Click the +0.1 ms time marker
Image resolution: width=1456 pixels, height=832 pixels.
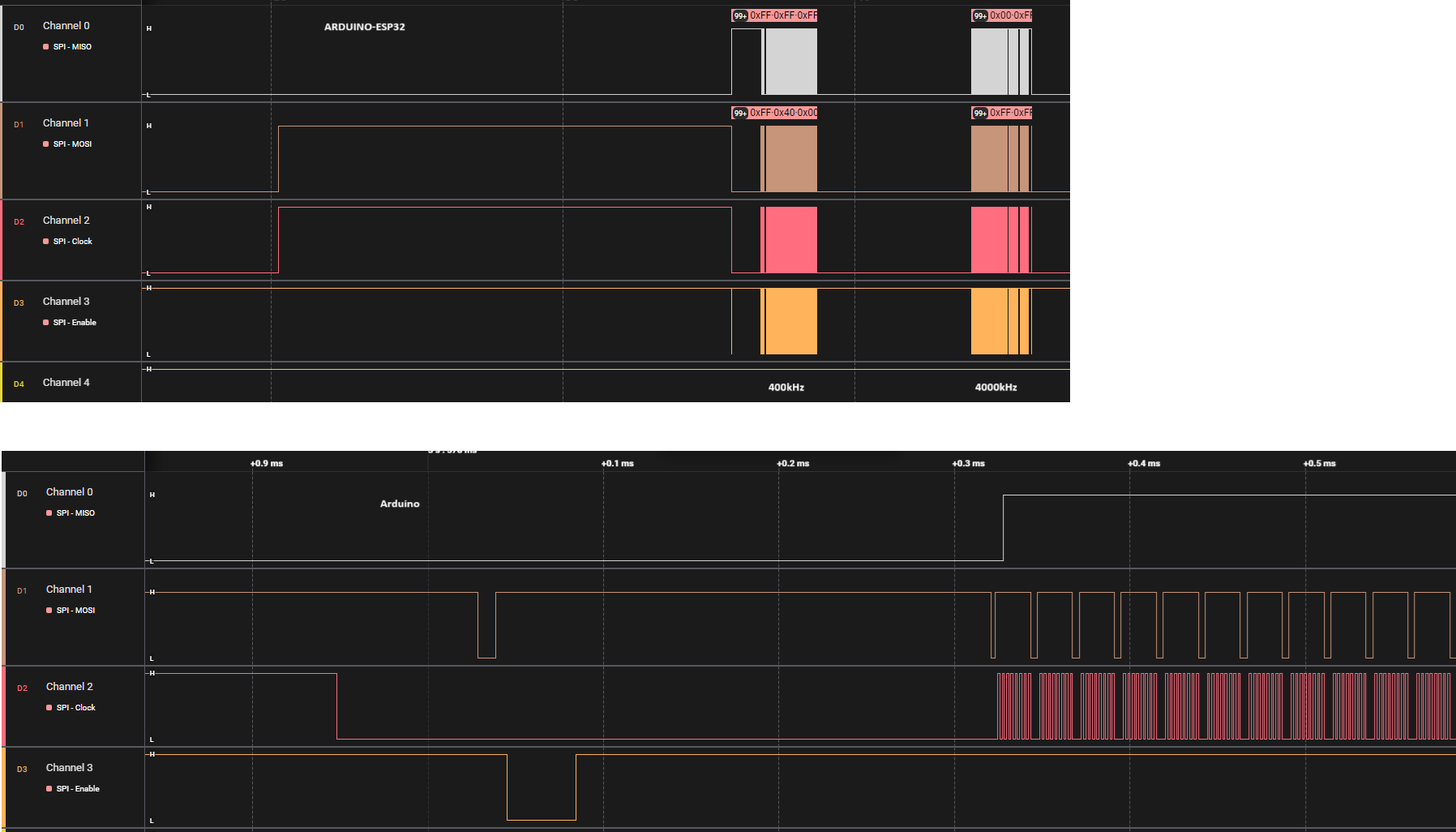pos(618,464)
